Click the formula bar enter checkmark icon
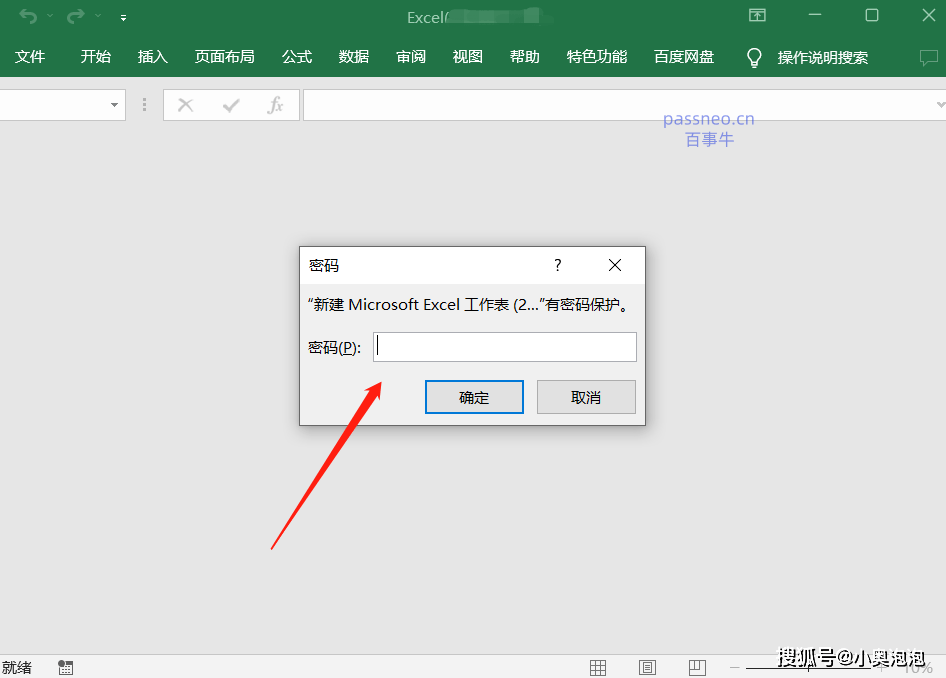Image resolution: width=946 pixels, height=678 pixels. coord(231,105)
